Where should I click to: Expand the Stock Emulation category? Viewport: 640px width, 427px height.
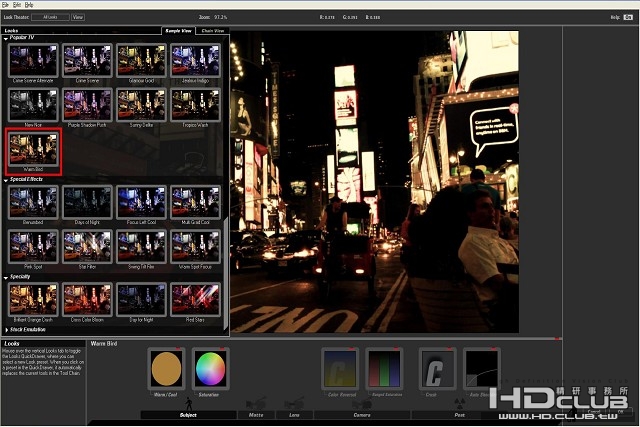pos(6,330)
